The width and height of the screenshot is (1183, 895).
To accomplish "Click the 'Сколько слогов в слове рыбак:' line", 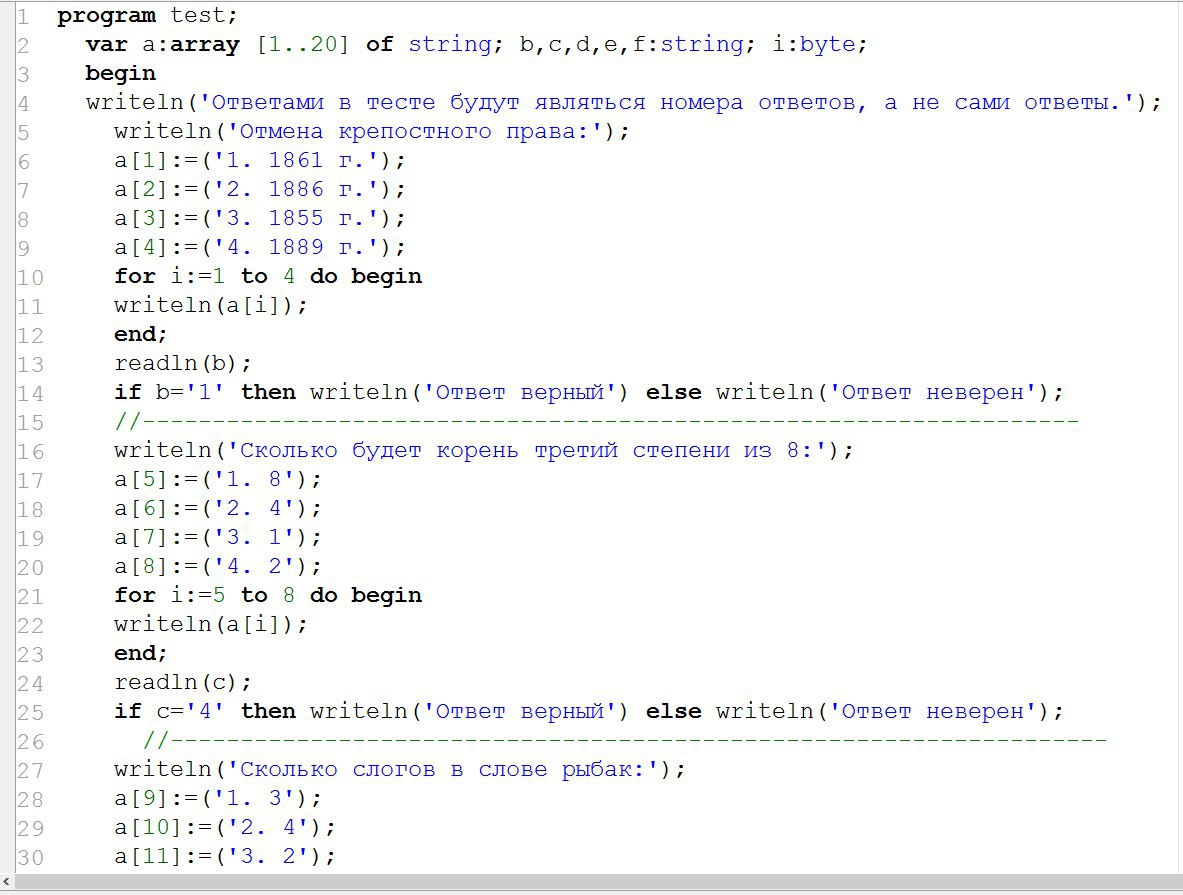I will click(400, 770).
